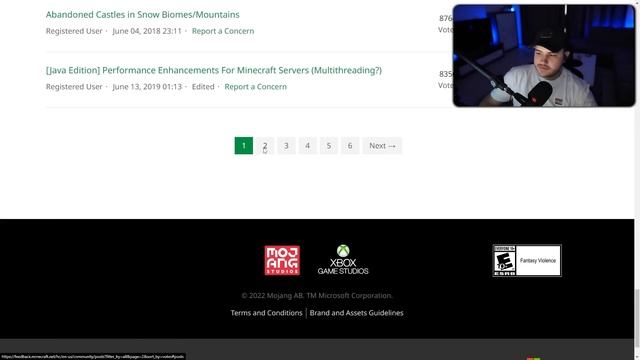This screenshot has height=360, width=640.
Task: Go to page 6
Action: [350, 146]
